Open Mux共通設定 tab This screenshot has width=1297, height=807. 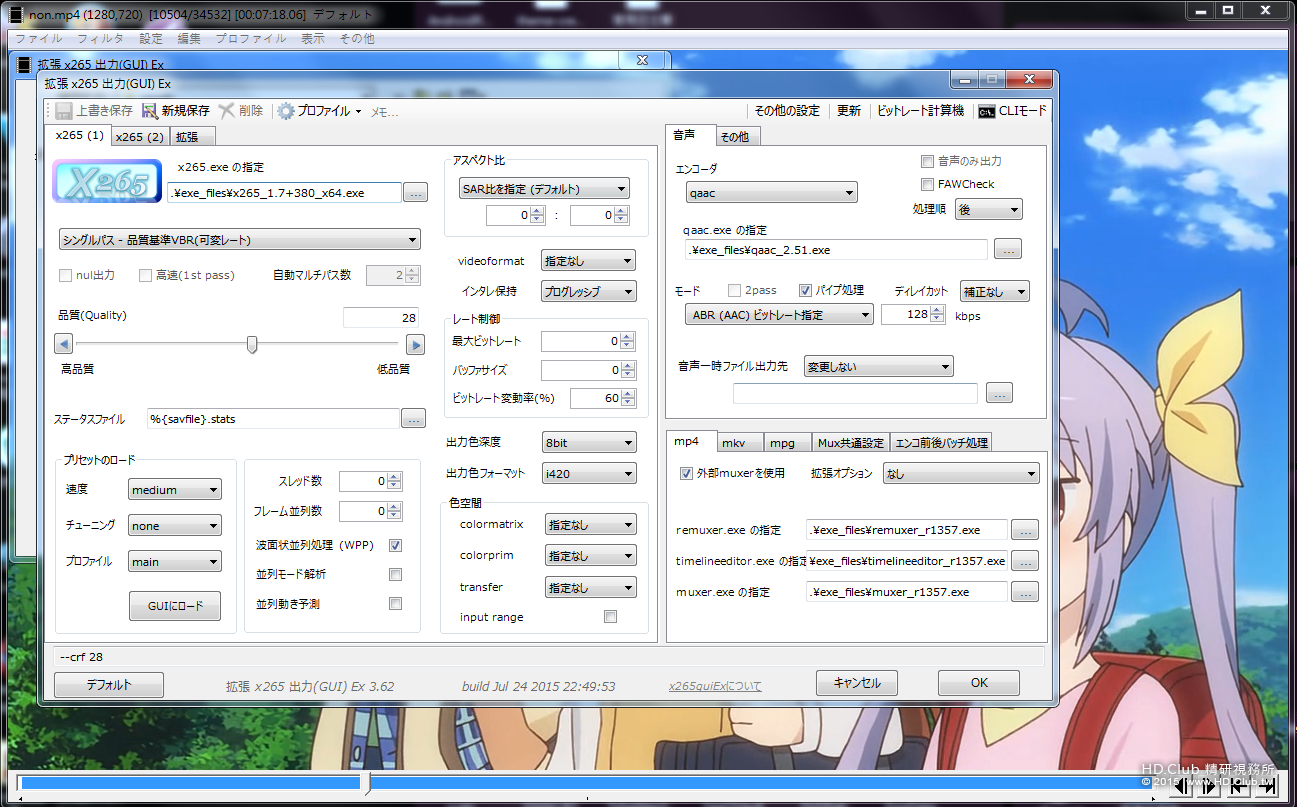click(x=850, y=442)
